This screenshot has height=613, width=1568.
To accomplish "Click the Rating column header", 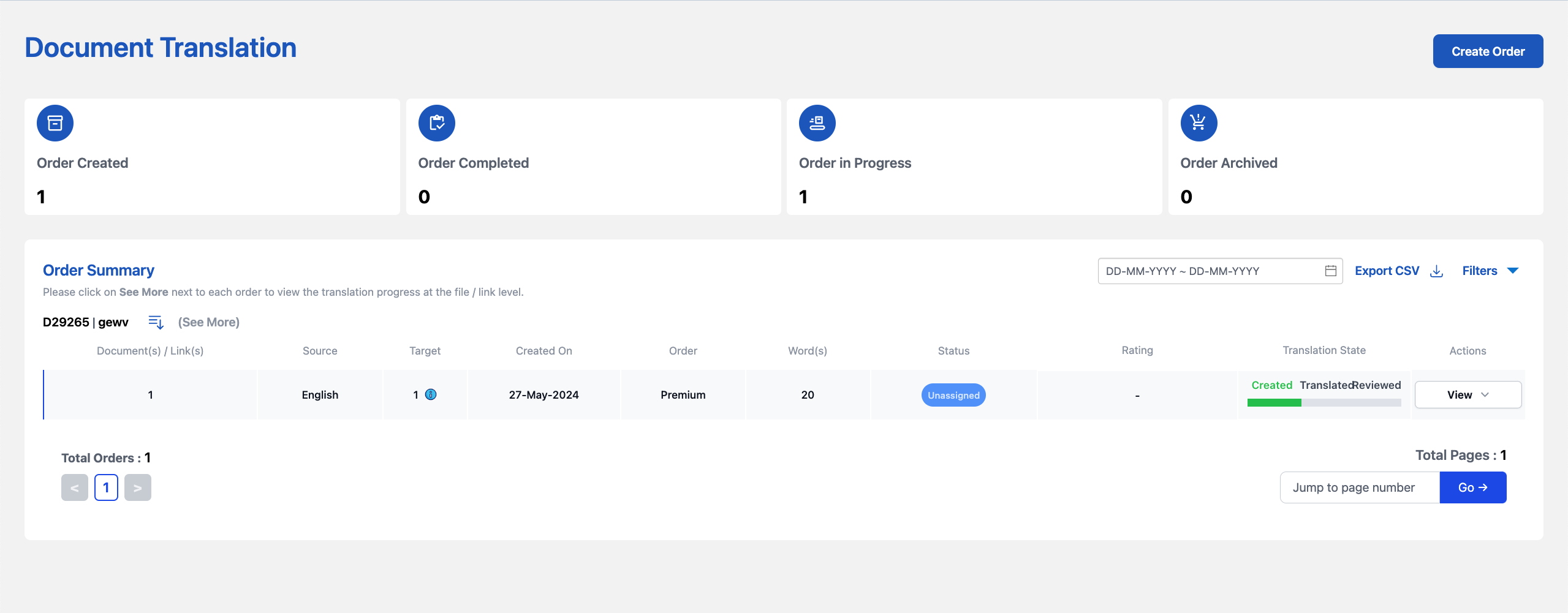I will coord(1137,350).
